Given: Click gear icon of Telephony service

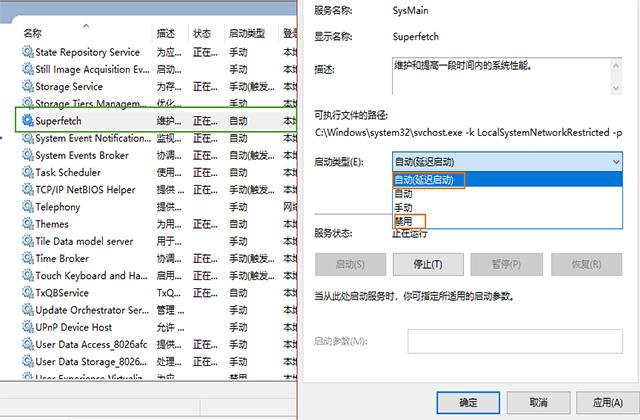Looking at the screenshot, I should 28,207.
